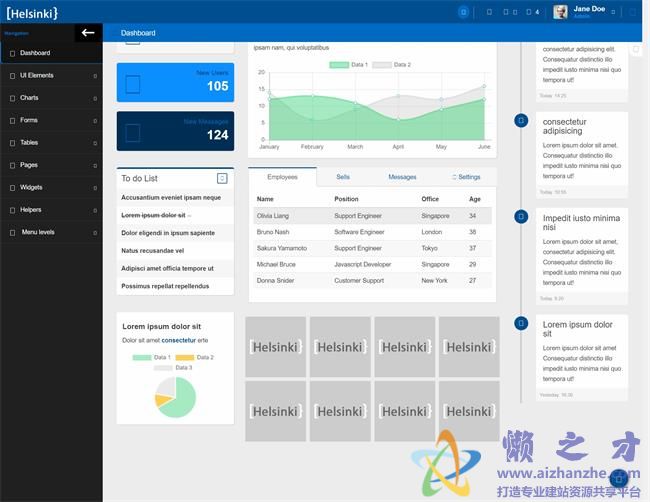Expand the Widgets menu
Viewport: 650px width, 502px height.
pos(51,187)
